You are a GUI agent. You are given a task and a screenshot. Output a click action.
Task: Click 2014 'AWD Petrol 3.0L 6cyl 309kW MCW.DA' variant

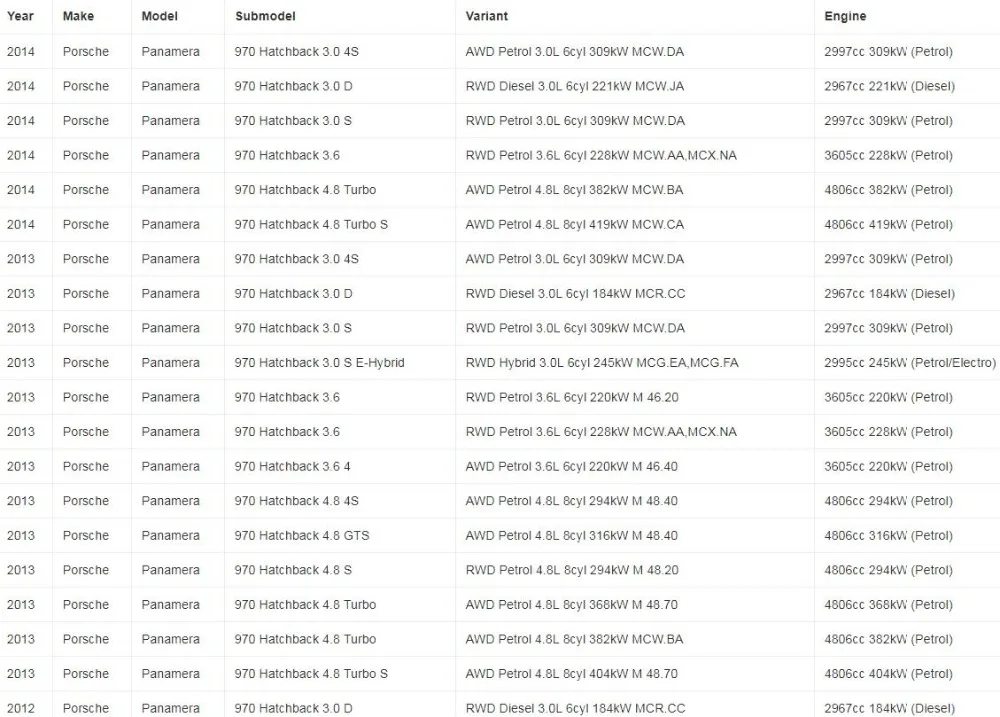(575, 52)
